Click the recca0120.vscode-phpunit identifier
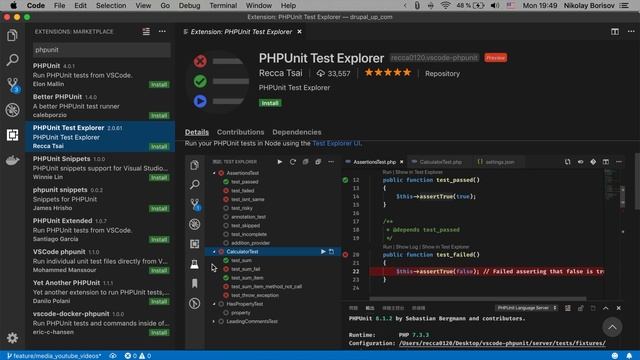The width and height of the screenshot is (640, 360). [434, 58]
